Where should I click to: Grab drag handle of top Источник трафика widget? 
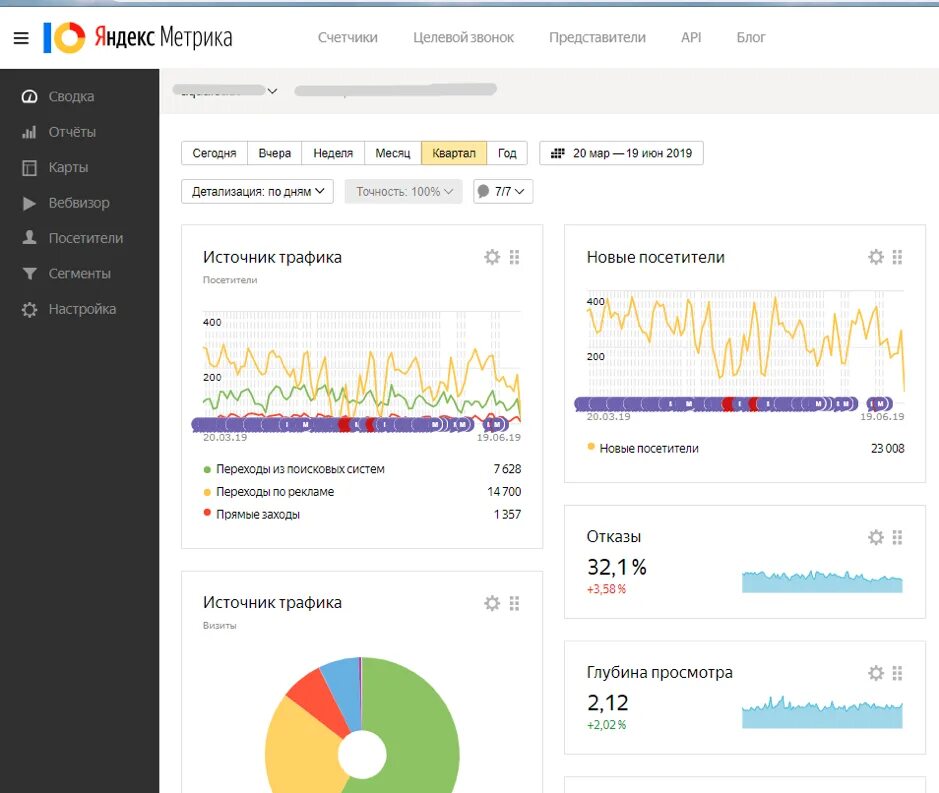[x=514, y=258]
